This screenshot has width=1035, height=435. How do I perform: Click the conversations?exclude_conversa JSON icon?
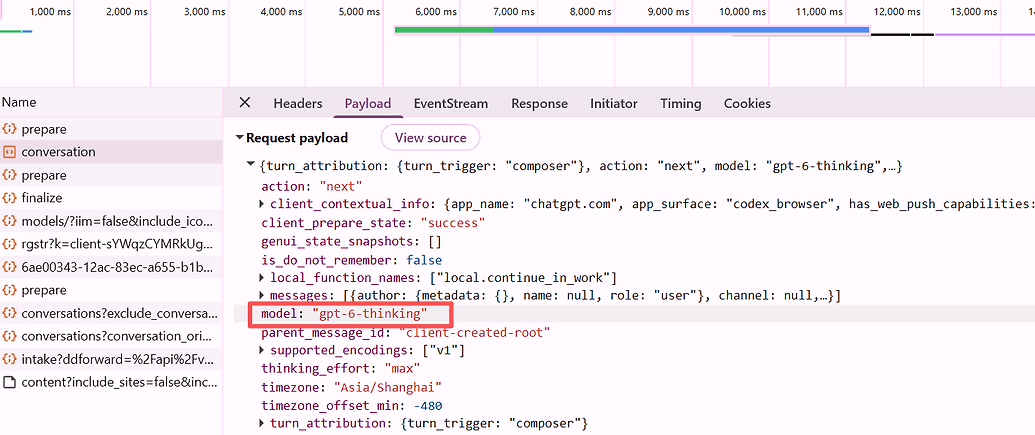pyautogui.click(x=9, y=313)
